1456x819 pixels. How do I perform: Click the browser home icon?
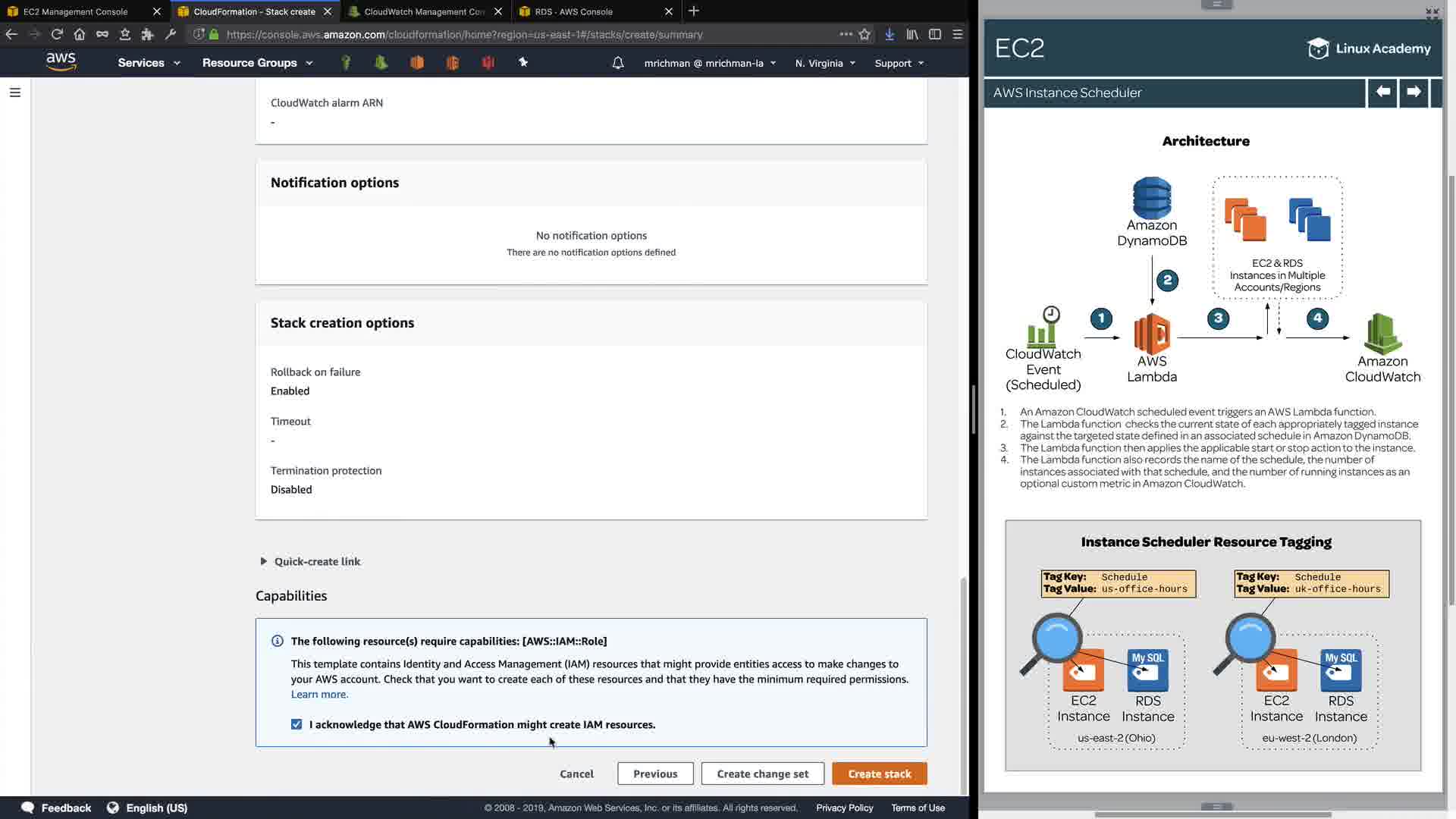click(80, 34)
